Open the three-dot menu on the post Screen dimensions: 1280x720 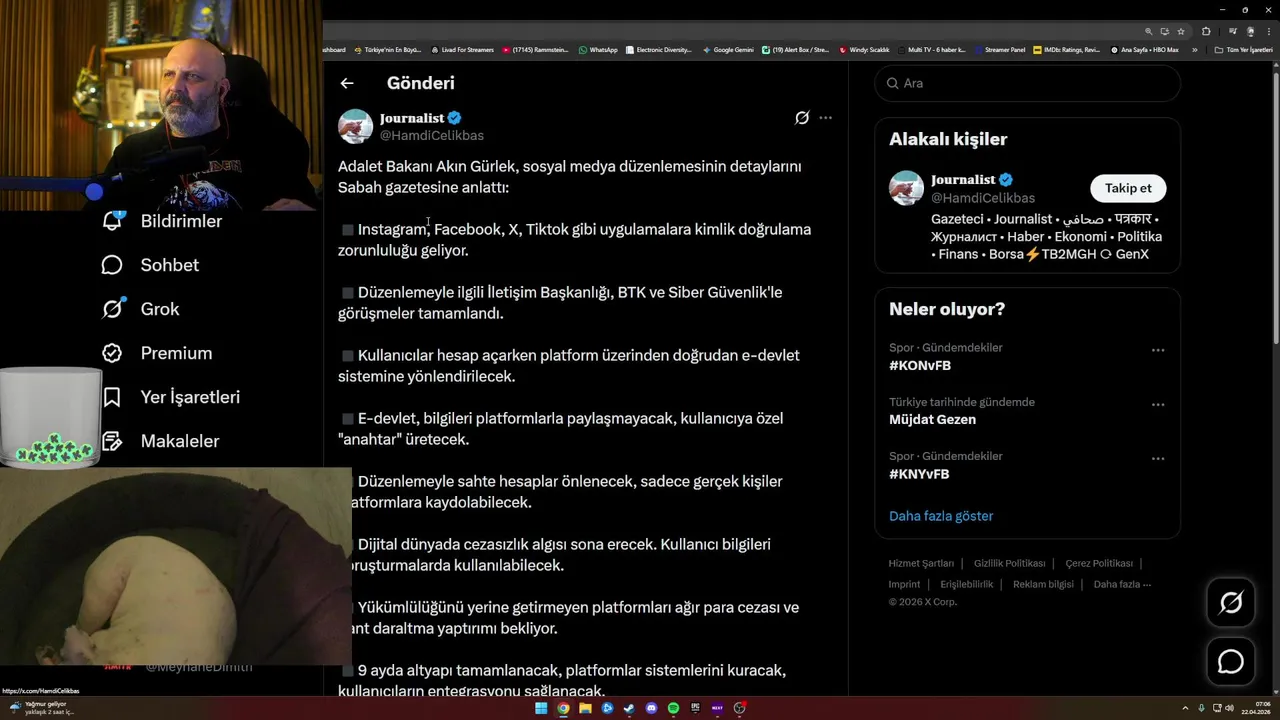[x=825, y=118]
